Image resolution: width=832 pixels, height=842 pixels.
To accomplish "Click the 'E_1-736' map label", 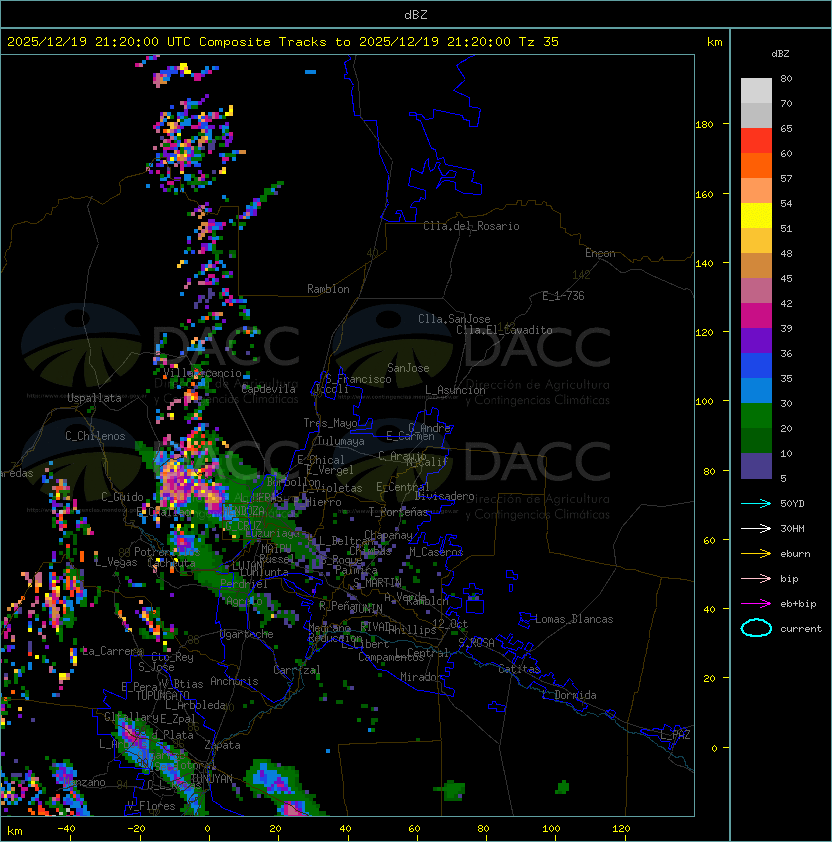I will coord(563,296).
